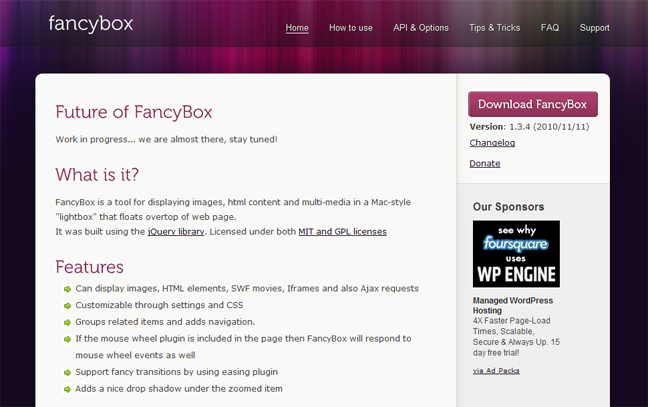Click green arrow beside Adds a nice drop shadow
The height and width of the screenshot is (407, 648).
tap(67, 389)
